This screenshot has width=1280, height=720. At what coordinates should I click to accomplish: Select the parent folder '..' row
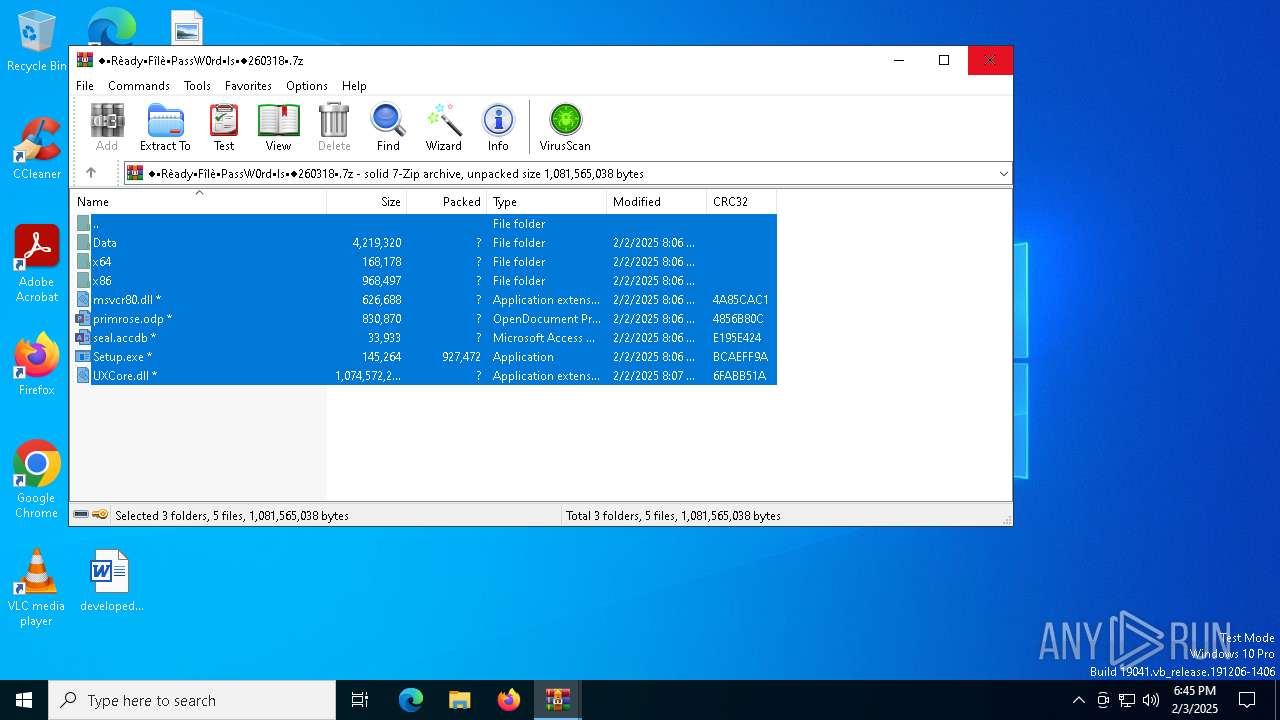click(x=425, y=224)
